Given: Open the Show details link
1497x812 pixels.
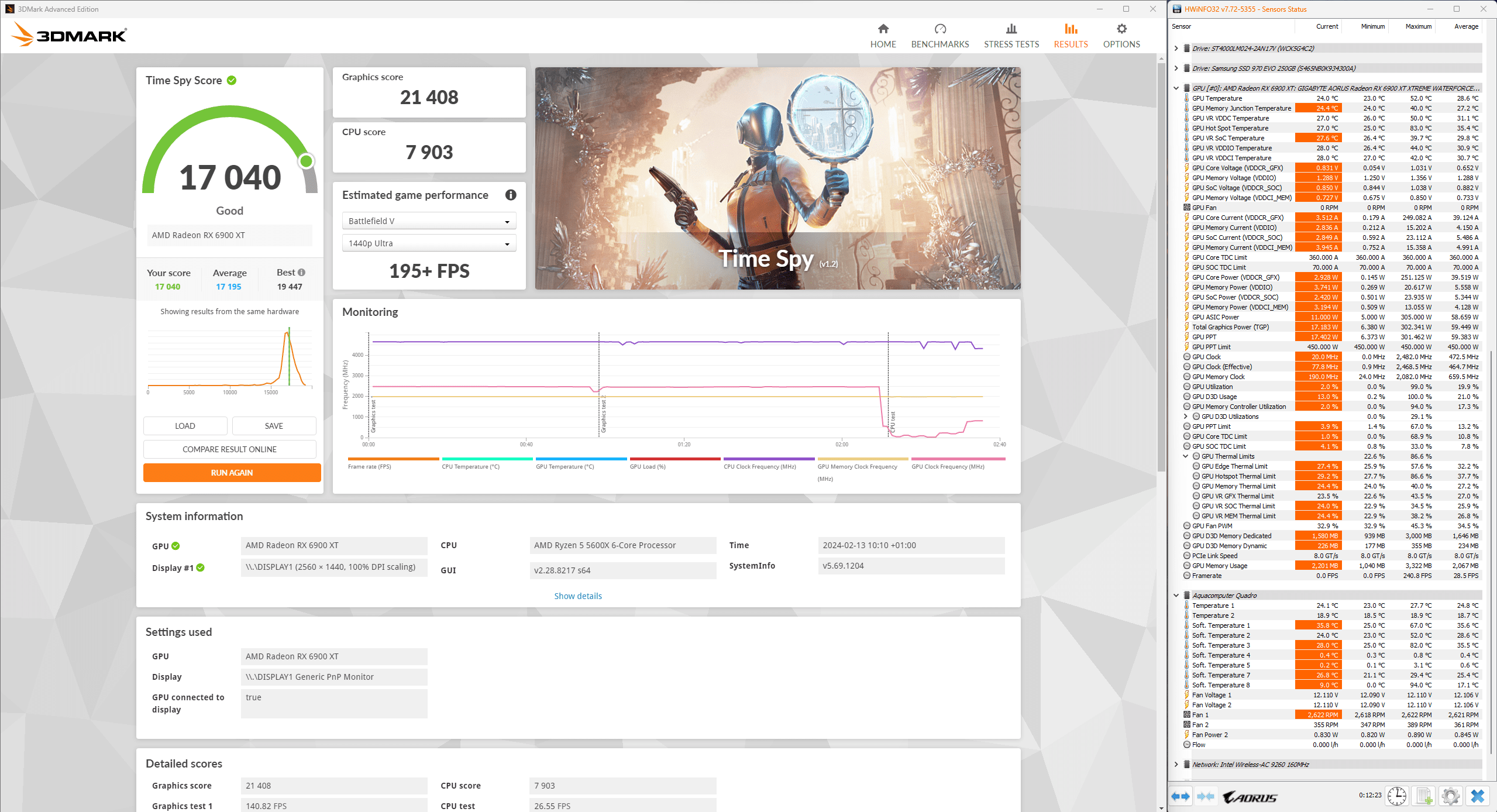Looking at the screenshot, I should click(x=578, y=596).
